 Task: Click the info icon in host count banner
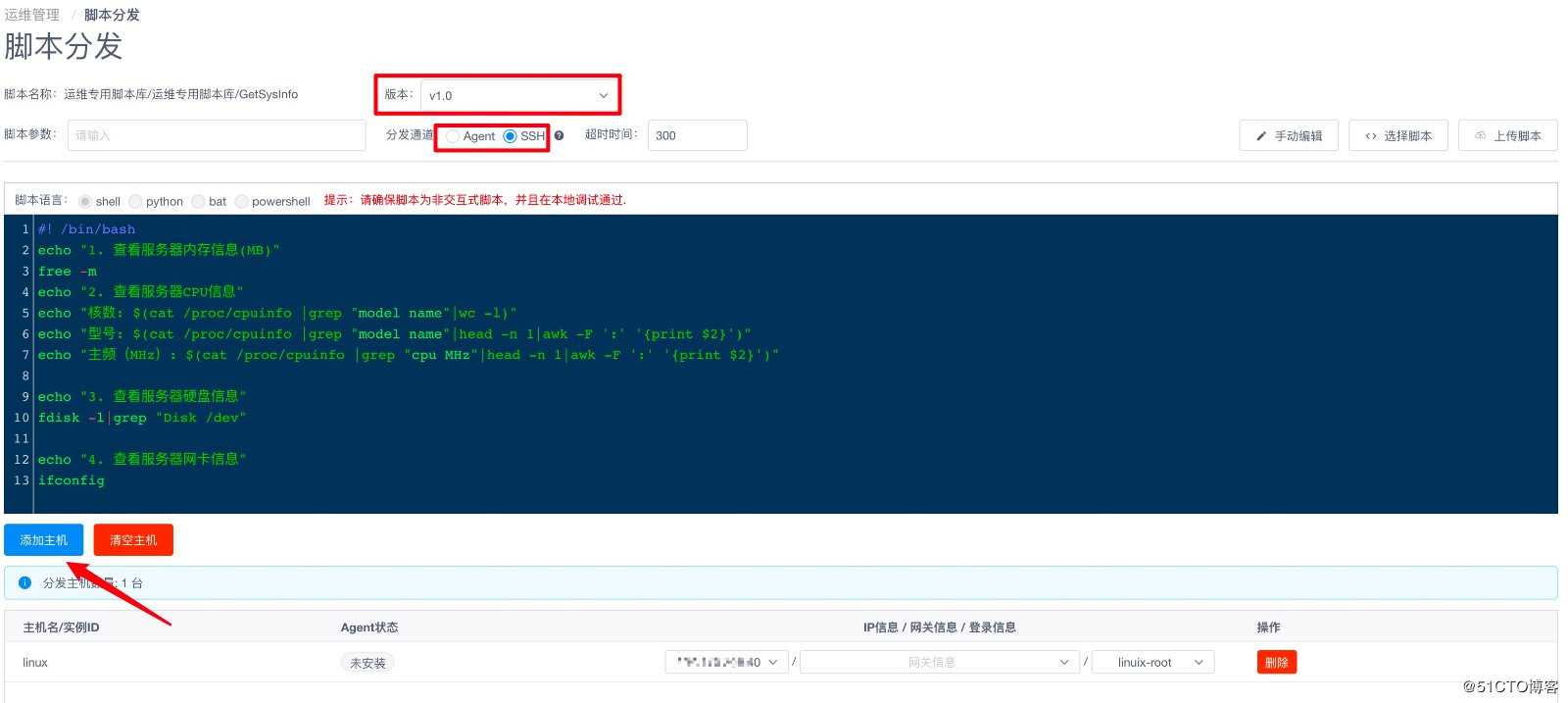[x=24, y=582]
